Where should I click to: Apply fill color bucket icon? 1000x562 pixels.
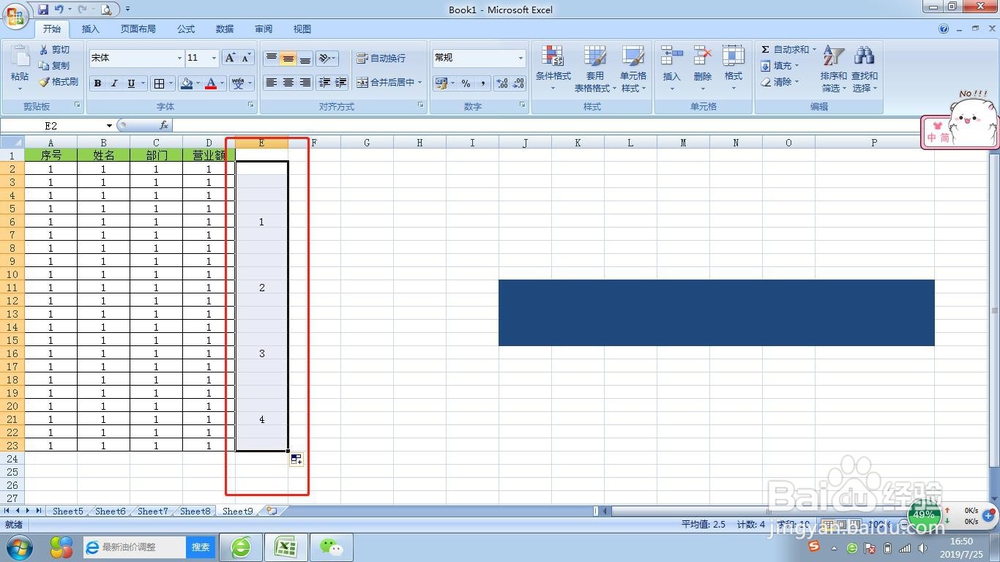coord(187,84)
